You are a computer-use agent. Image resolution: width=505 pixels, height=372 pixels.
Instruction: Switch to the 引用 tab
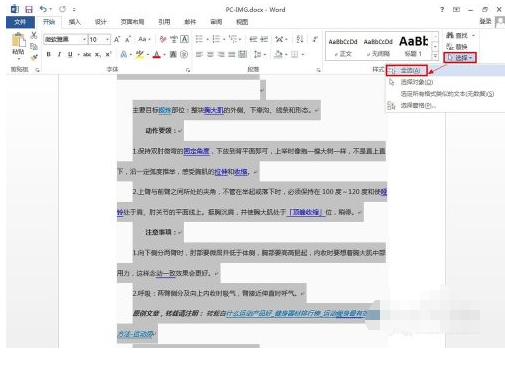(x=164, y=22)
